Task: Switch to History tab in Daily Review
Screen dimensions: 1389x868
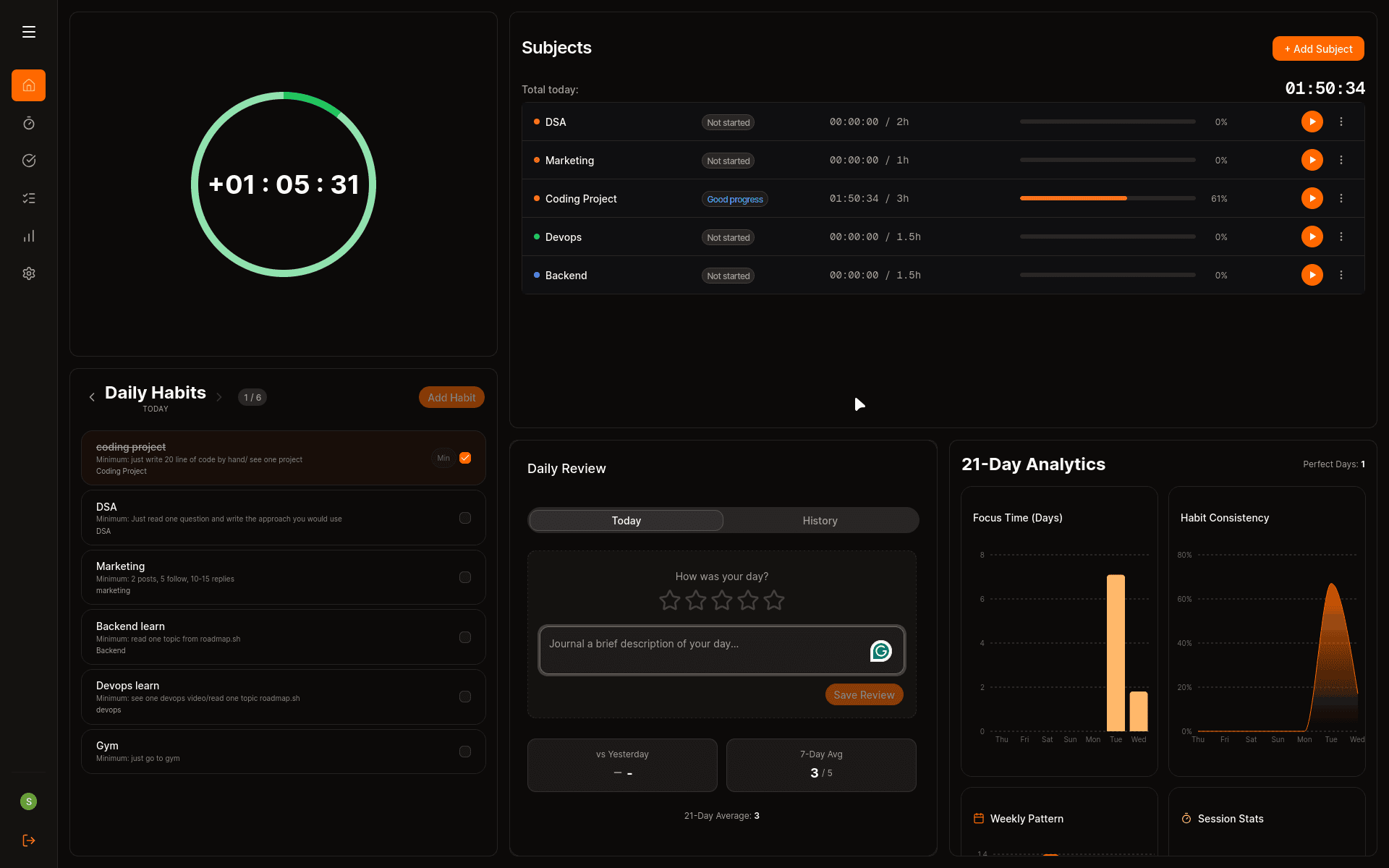Action: 820,520
